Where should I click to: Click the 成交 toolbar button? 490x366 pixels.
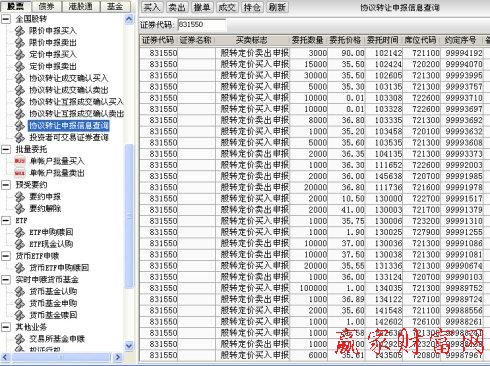[227, 7]
